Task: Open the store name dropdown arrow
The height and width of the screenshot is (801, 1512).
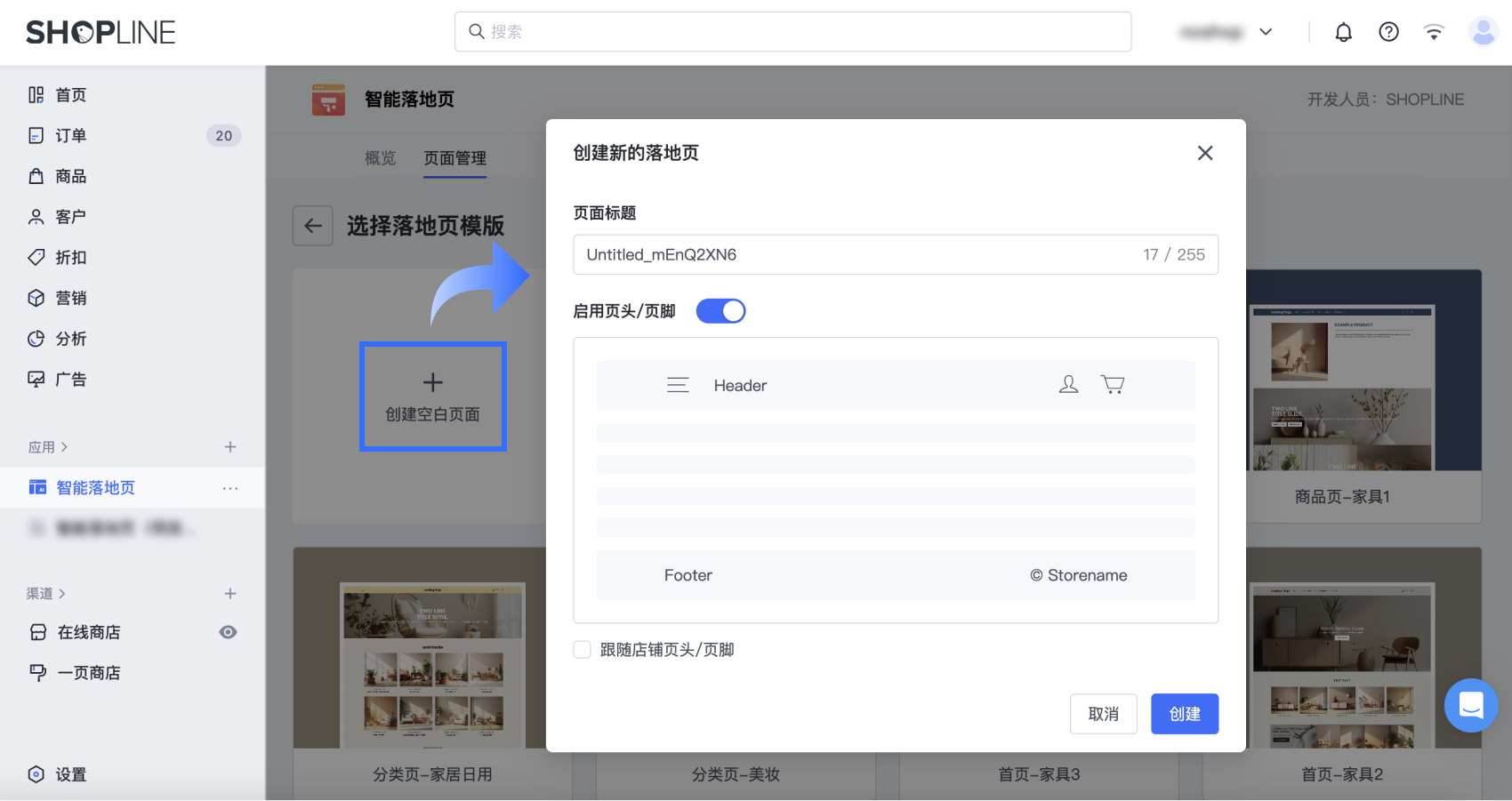Action: 1266,33
